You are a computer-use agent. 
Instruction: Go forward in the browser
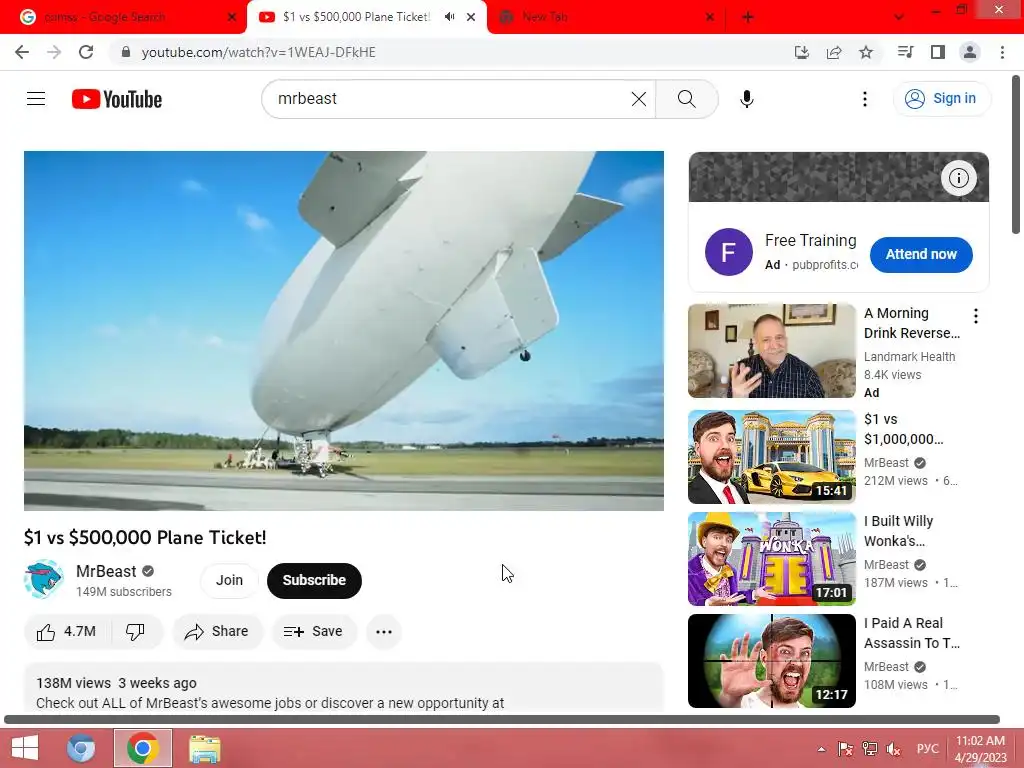54,52
